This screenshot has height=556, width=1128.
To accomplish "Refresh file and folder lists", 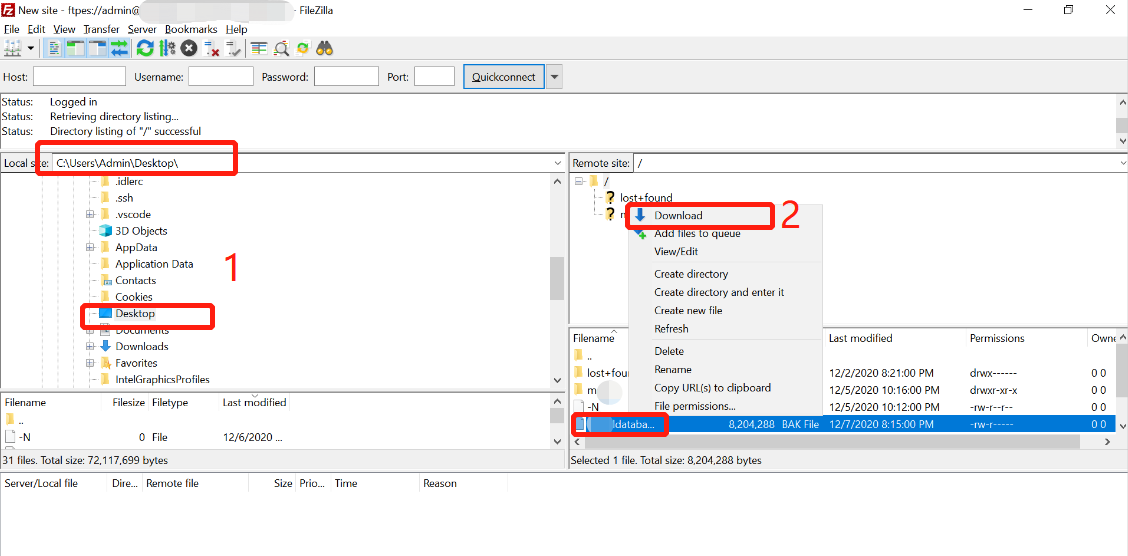I will point(145,48).
